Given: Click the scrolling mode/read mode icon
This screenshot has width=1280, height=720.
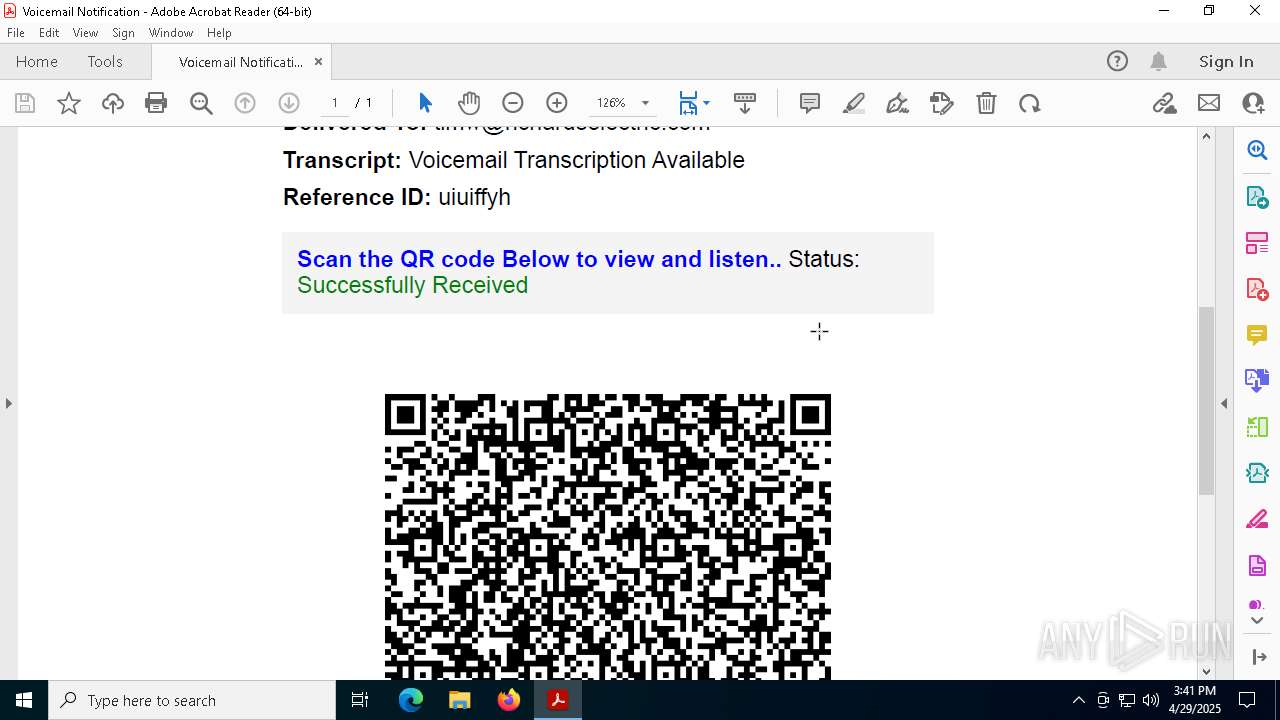Looking at the screenshot, I should (x=745, y=103).
